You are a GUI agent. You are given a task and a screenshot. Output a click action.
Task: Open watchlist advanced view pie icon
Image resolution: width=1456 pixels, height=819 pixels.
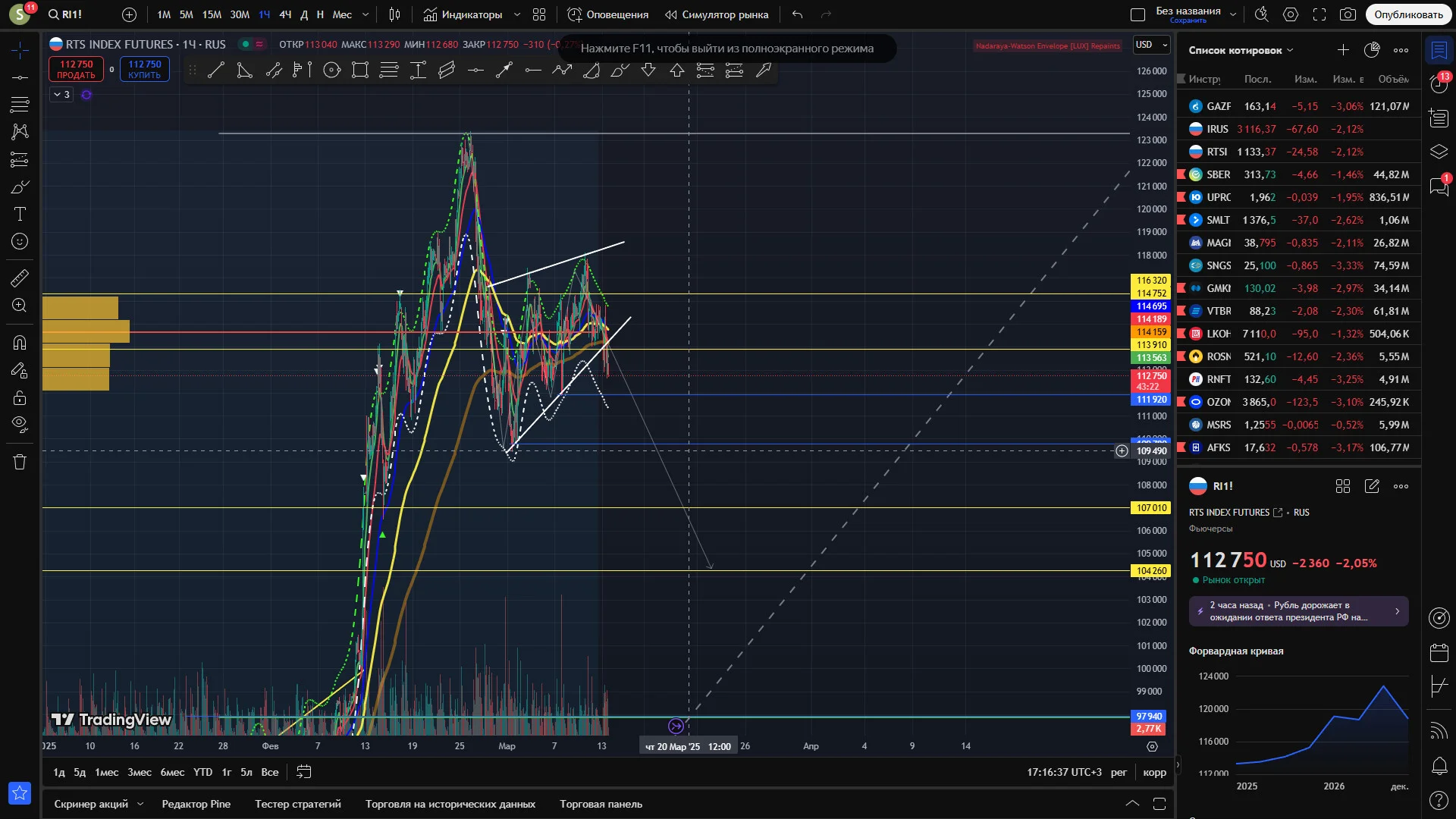coord(1372,50)
